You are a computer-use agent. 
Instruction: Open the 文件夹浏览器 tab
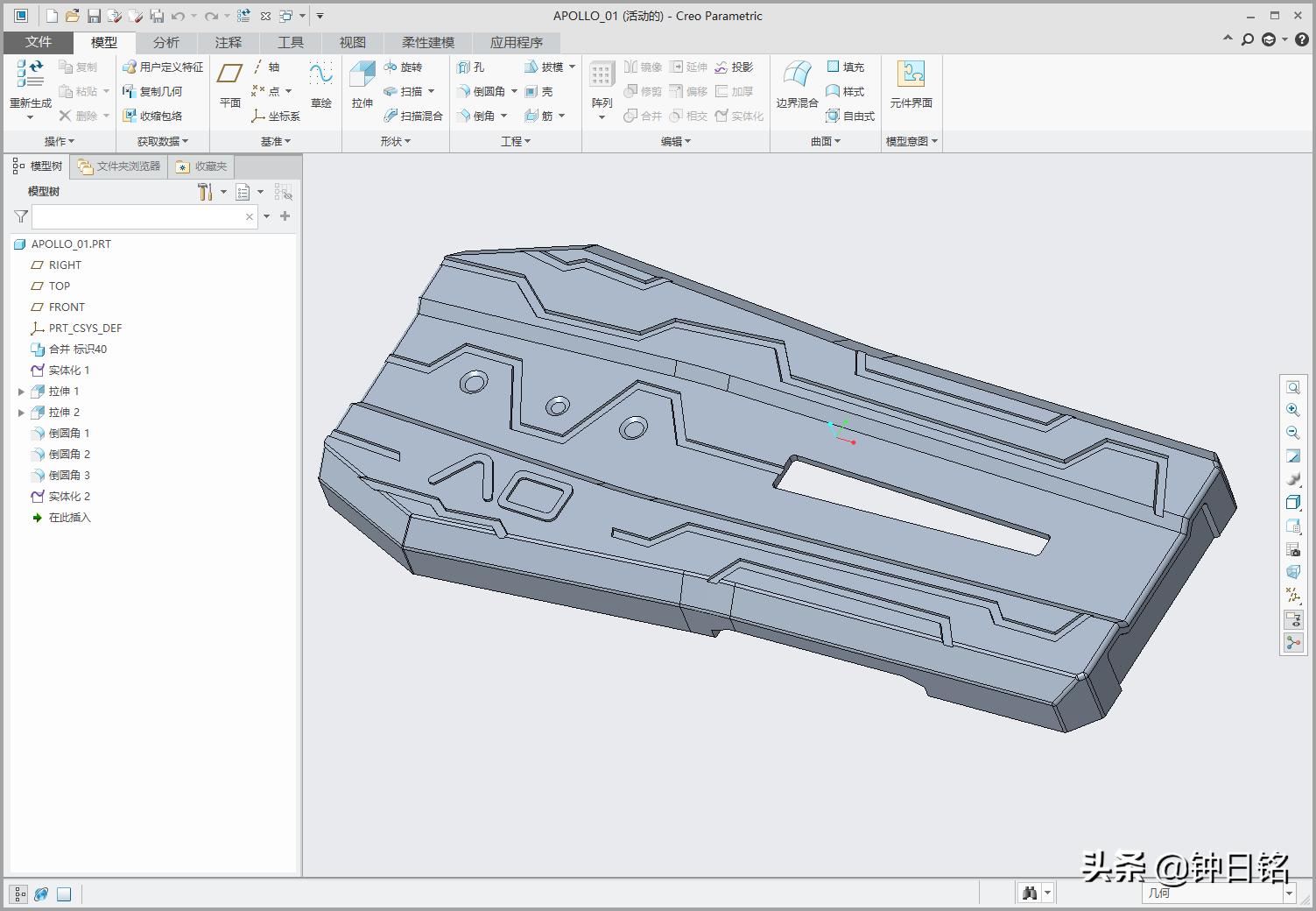tap(119, 166)
